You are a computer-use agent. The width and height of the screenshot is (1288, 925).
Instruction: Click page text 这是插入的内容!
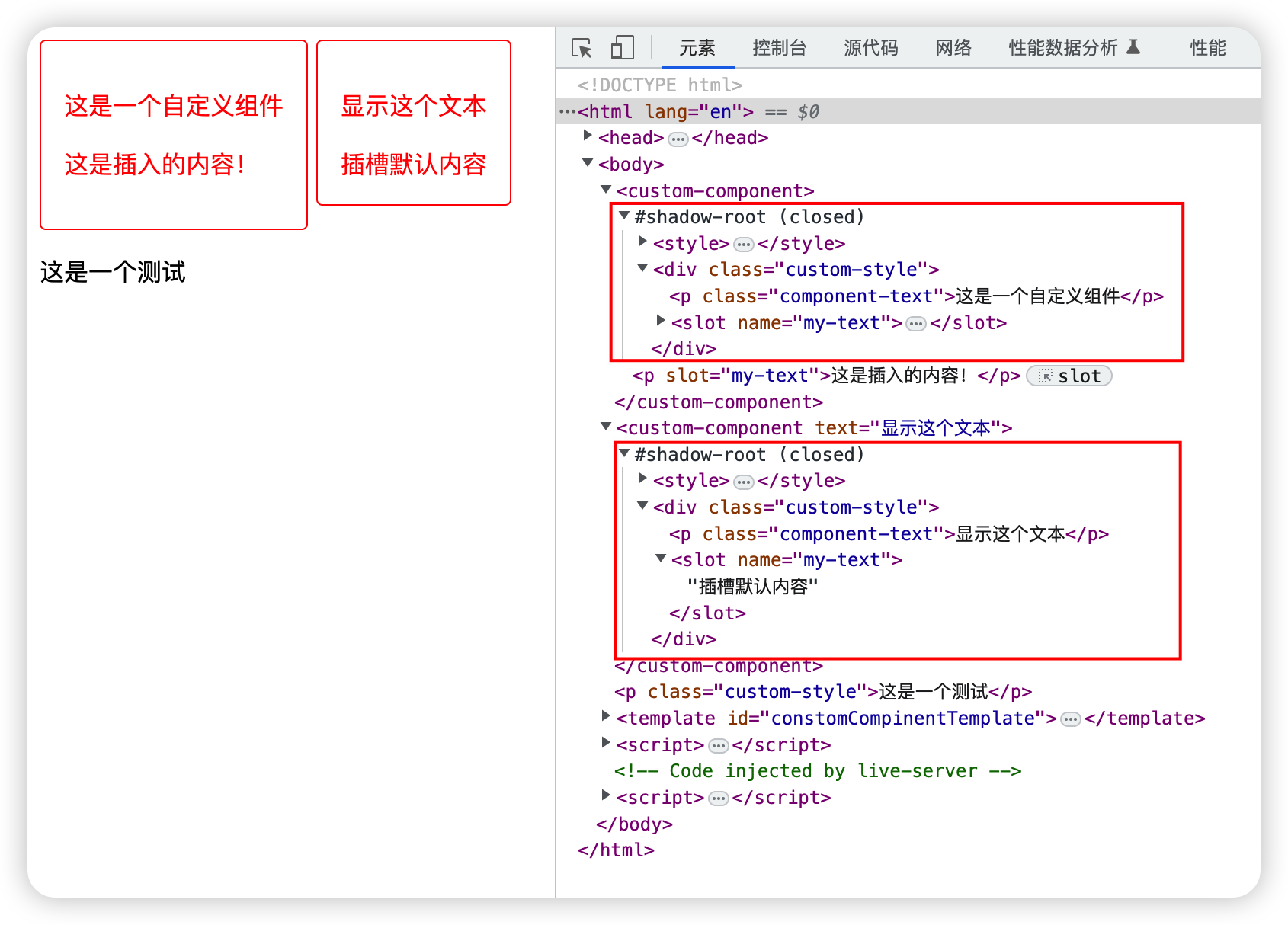coord(155,165)
